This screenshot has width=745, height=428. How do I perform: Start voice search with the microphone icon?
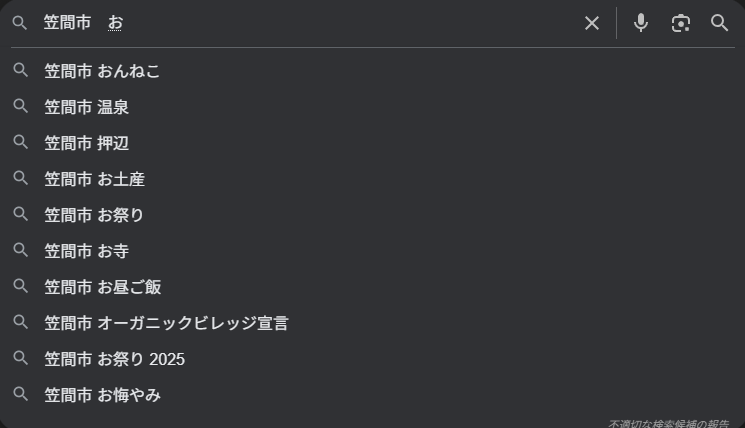(641, 23)
